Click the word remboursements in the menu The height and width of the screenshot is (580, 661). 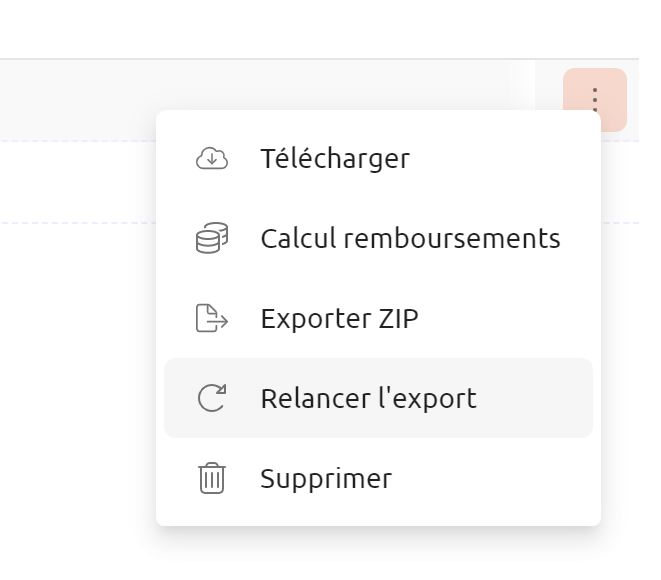click(452, 238)
